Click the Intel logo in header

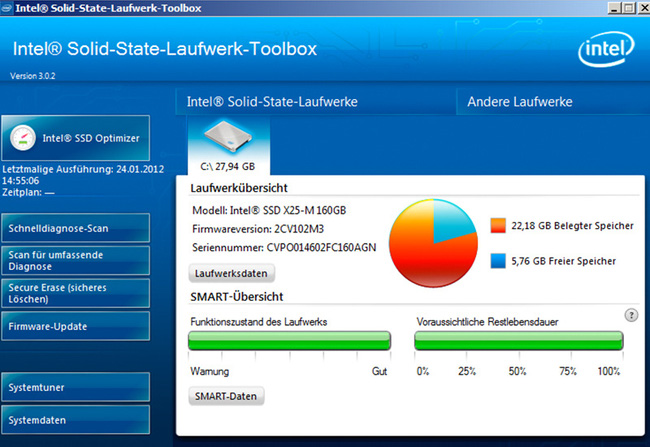coord(606,49)
